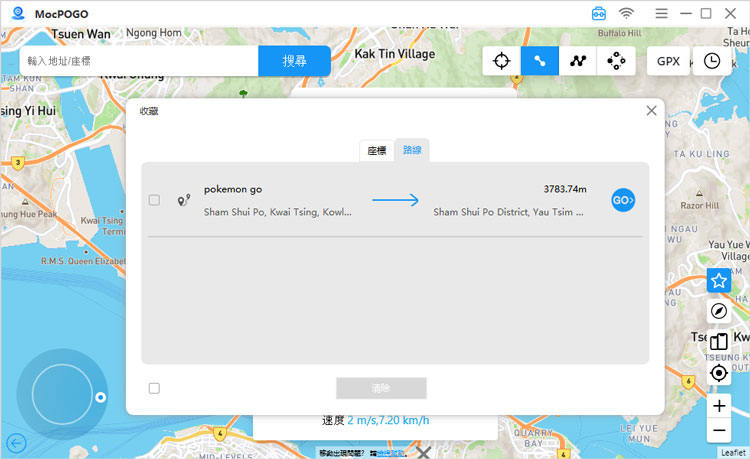The height and width of the screenshot is (459, 750).
Task: Click the back arrow icon at bottom left
Action: (17, 443)
